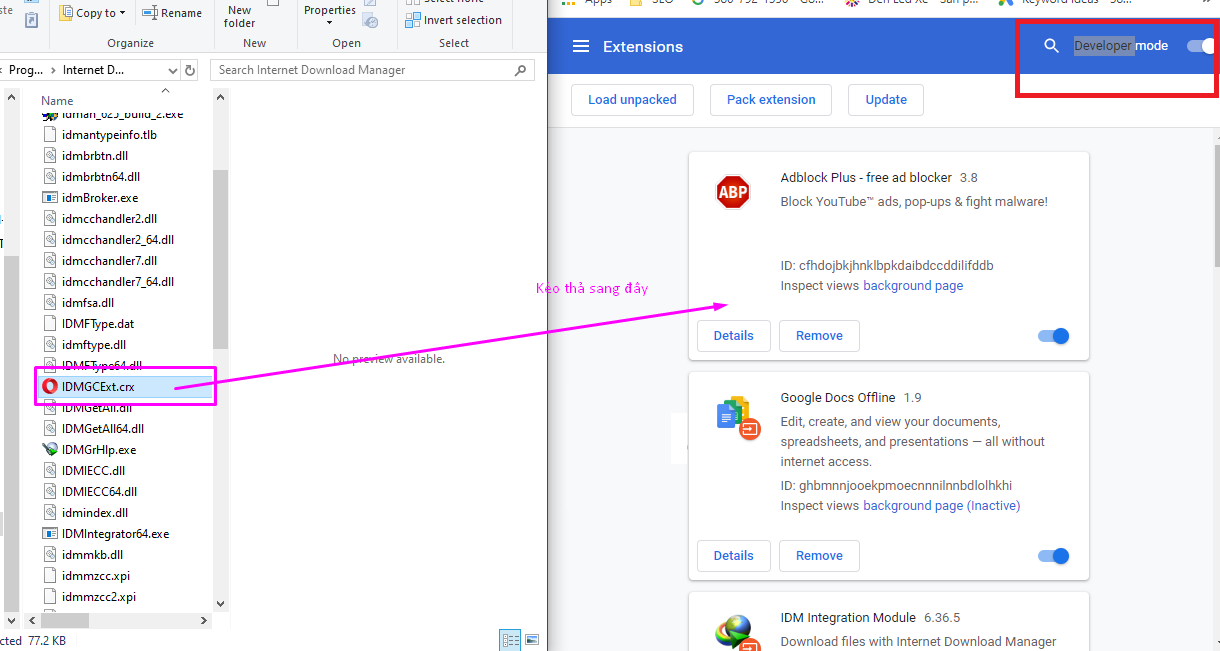Click the idmftype.dll file icon

(51, 345)
